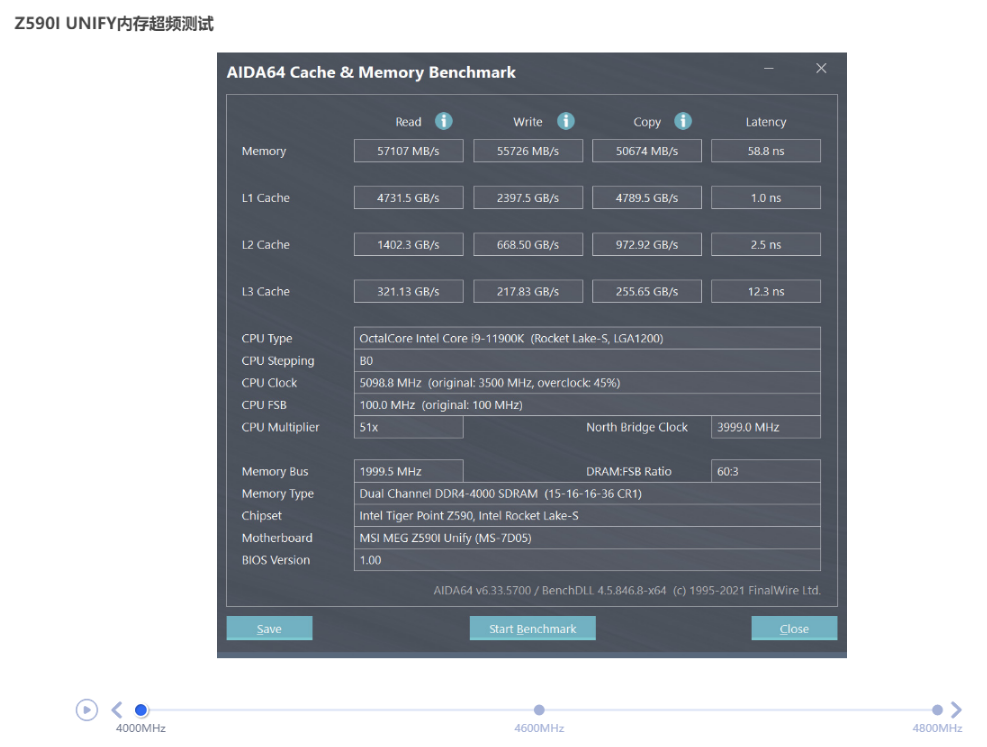Click the CPU Type field i9-11900K
The height and width of the screenshot is (747, 987).
coord(587,338)
